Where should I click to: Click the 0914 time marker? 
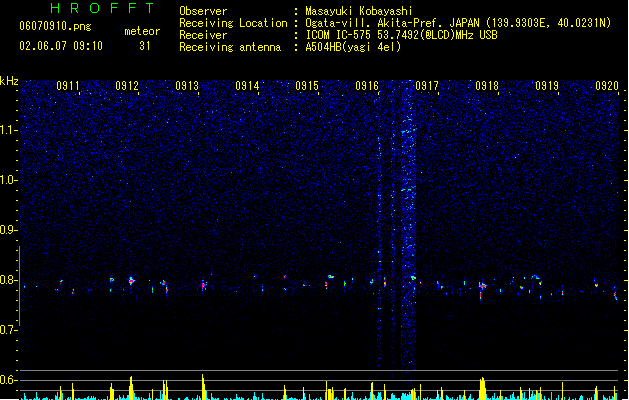click(x=247, y=86)
